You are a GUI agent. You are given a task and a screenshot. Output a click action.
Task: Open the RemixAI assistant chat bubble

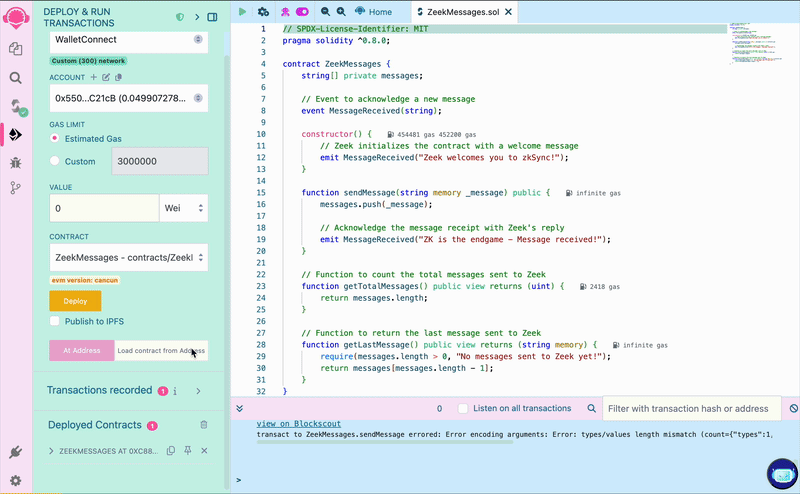tap(781, 474)
